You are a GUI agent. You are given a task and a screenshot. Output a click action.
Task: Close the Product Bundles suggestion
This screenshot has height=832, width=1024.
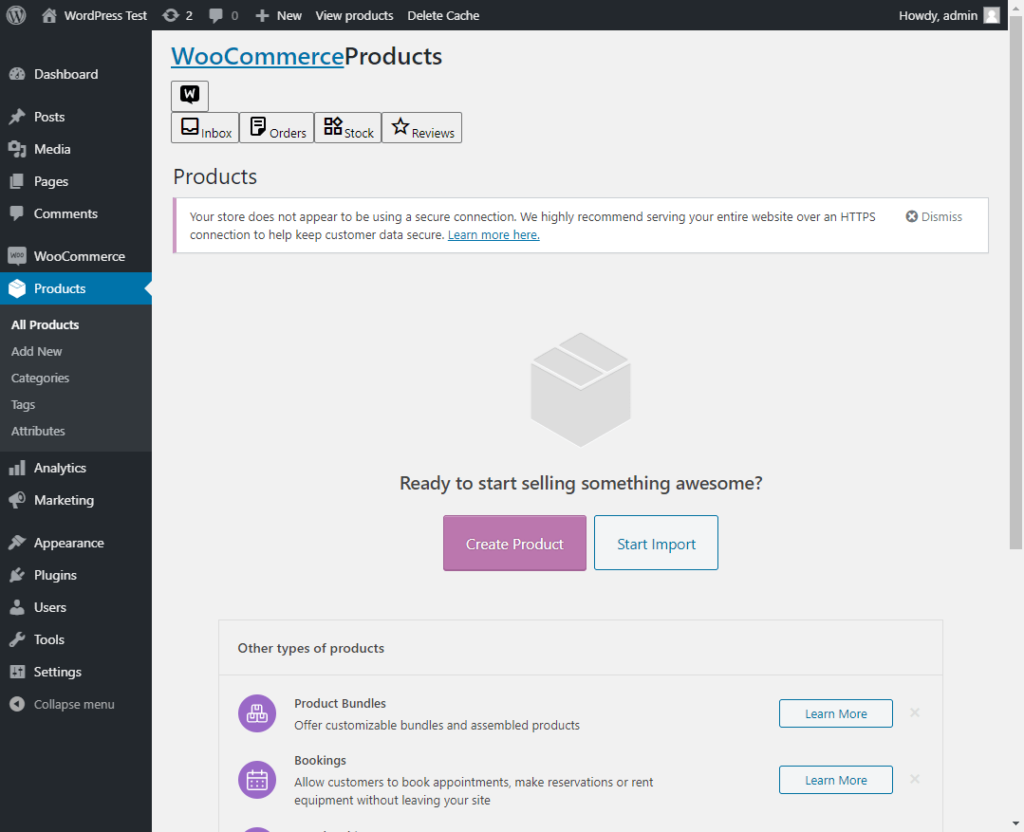pos(915,712)
